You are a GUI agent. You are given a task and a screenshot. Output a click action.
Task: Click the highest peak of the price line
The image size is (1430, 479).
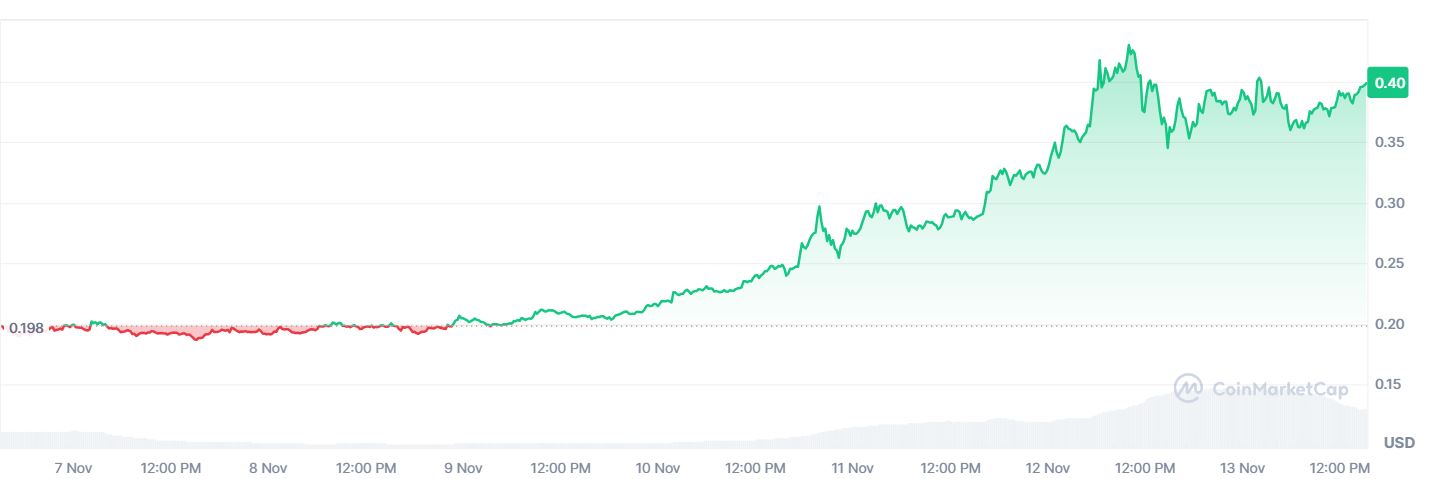pyautogui.click(x=1129, y=46)
